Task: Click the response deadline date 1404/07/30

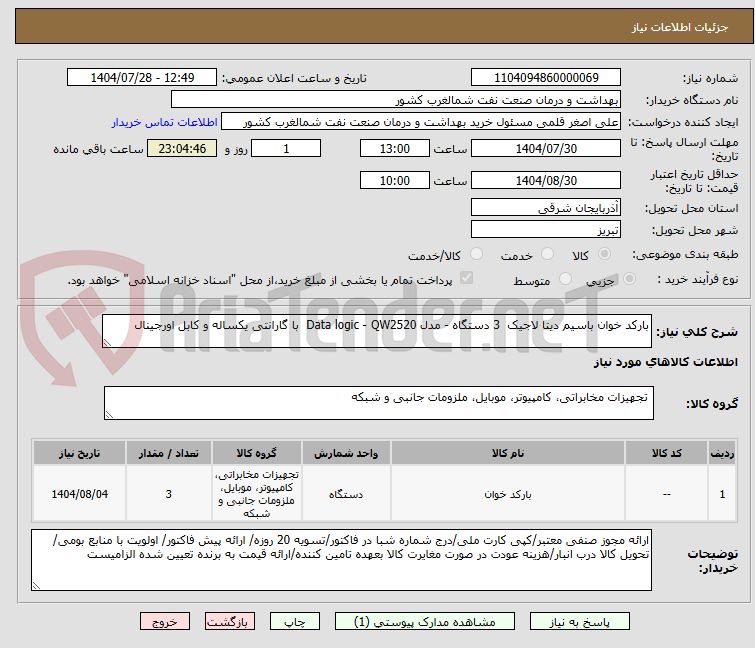Action: coord(546,148)
